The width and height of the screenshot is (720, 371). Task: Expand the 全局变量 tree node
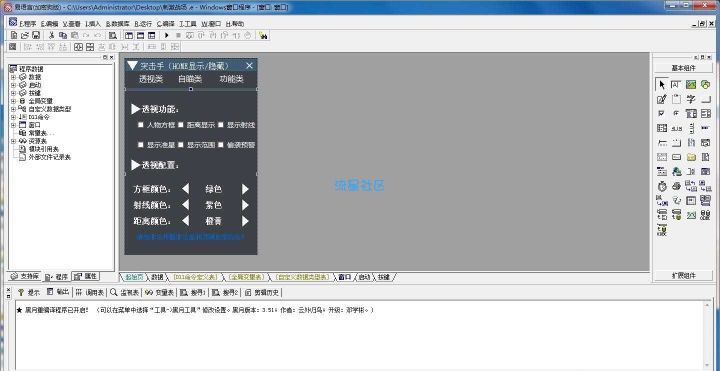coord(13,101)
